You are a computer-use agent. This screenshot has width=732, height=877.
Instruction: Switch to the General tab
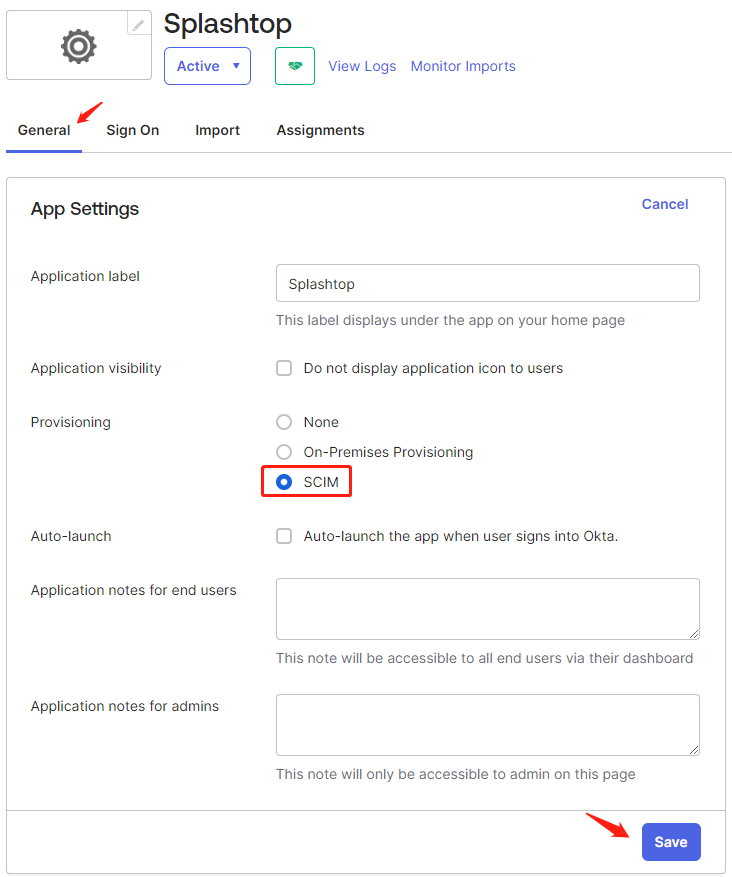[44, 130]
